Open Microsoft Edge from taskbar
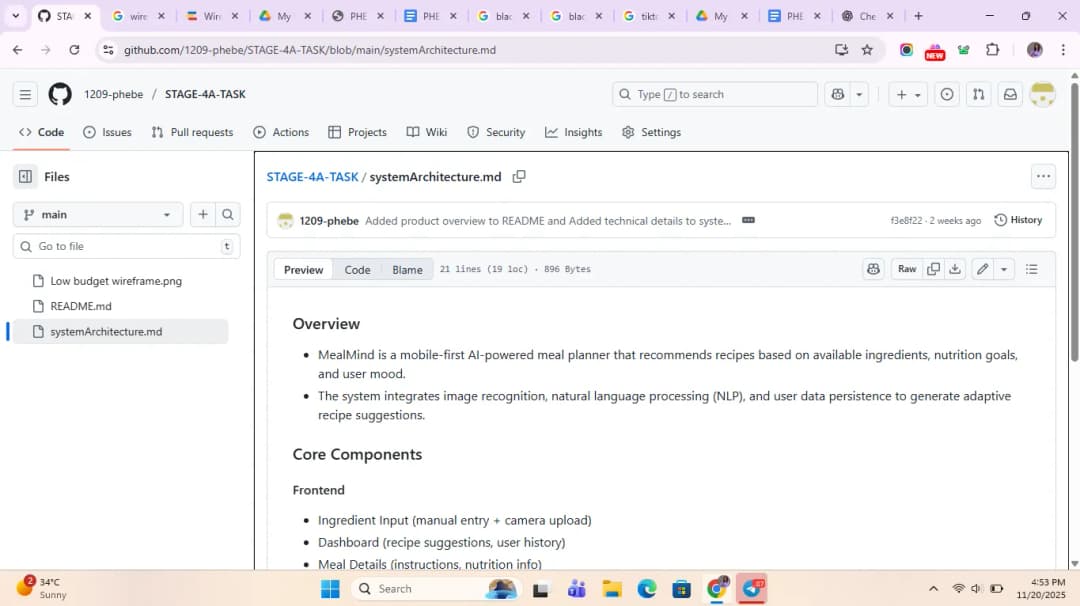 pos(647,589)
